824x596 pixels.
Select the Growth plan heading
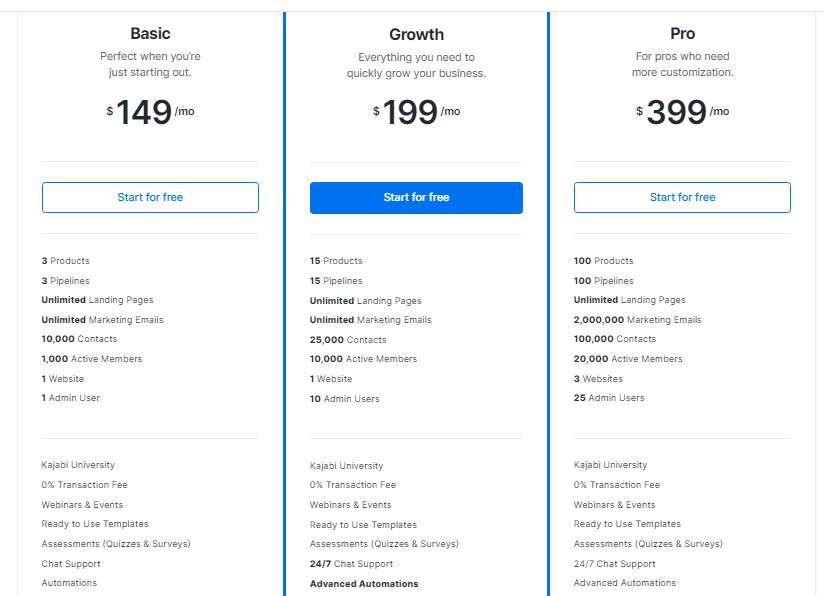pos(416,35)
